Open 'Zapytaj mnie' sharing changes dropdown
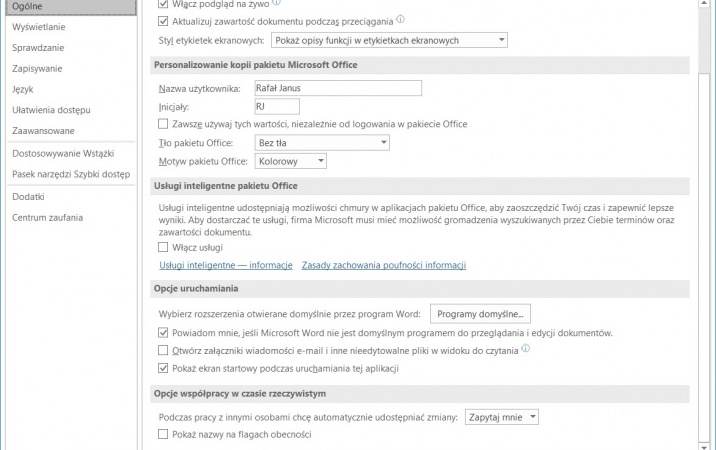This screenshot has width=716, height=450. (x=501, y=417)
